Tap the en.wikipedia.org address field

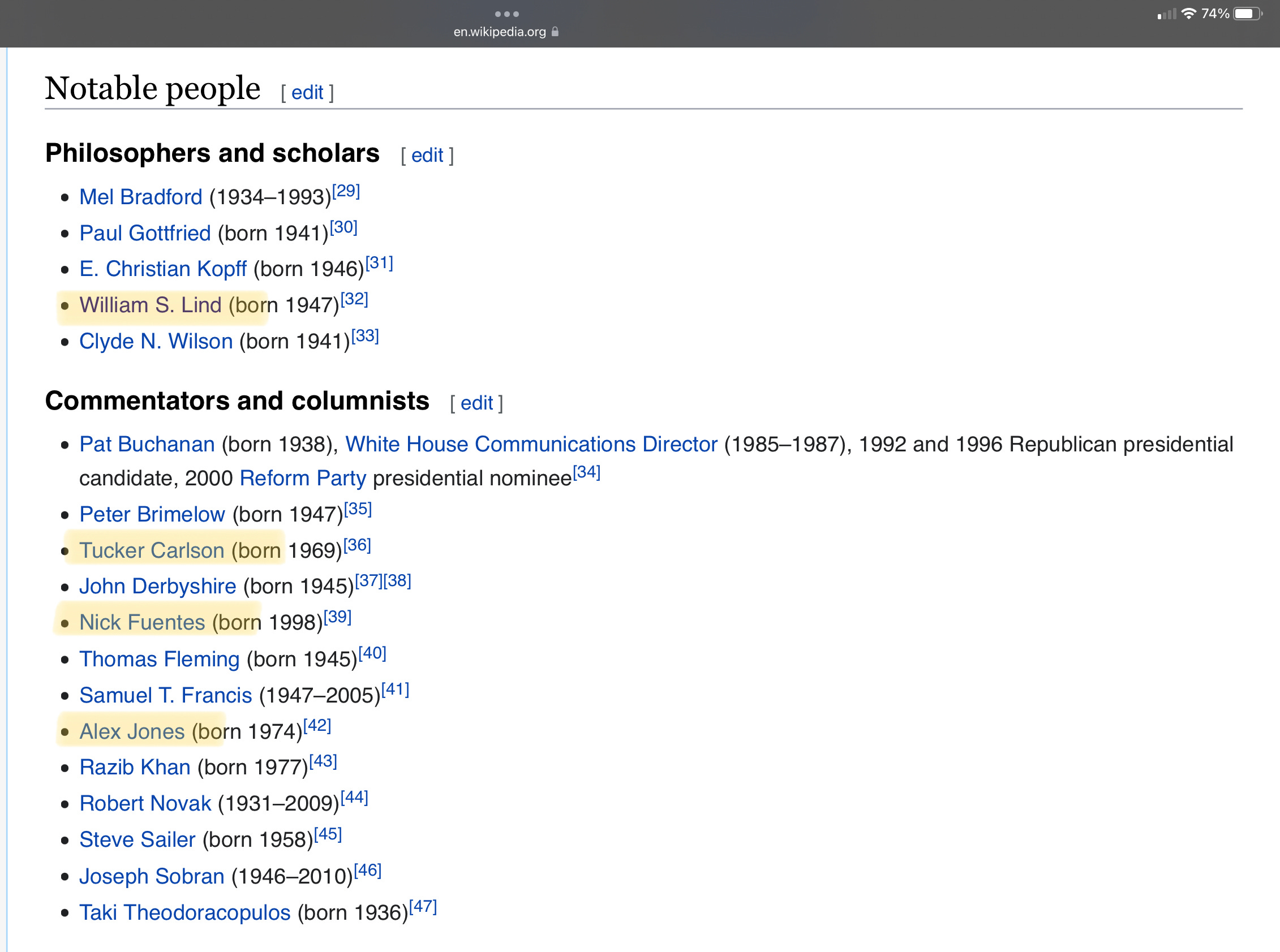506,32
